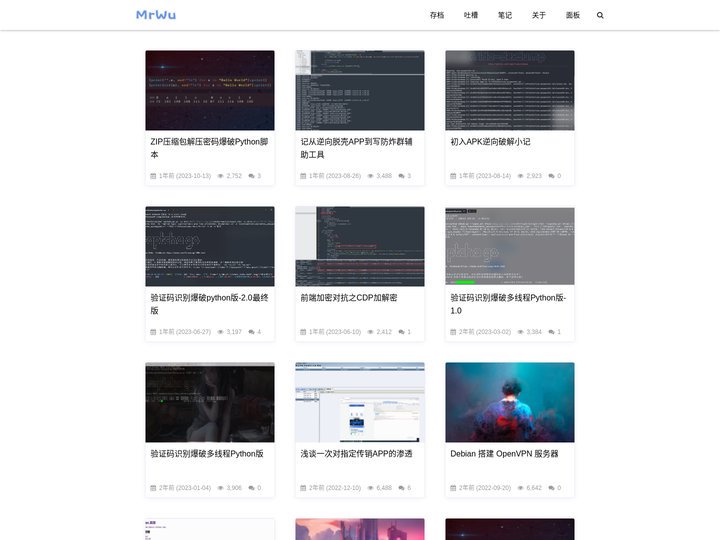The image size is (720, 540).
Task: Open the search magnifier icon in header
Action: pos(600,15)
